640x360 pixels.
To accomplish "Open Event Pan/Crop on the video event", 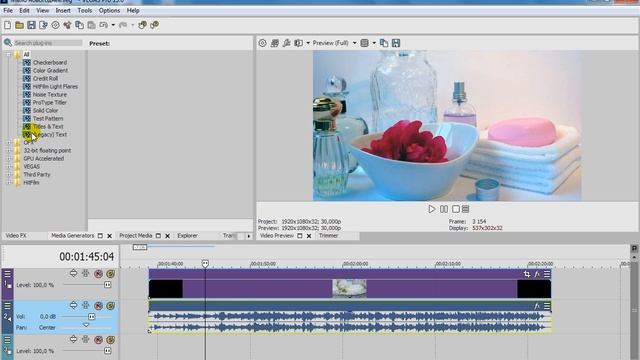I will (527, 274).
